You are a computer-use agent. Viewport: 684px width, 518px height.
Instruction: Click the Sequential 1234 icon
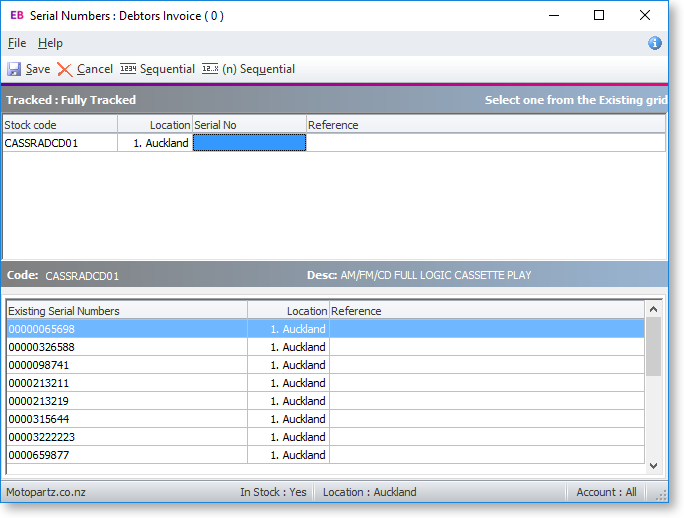click(128, 69)
